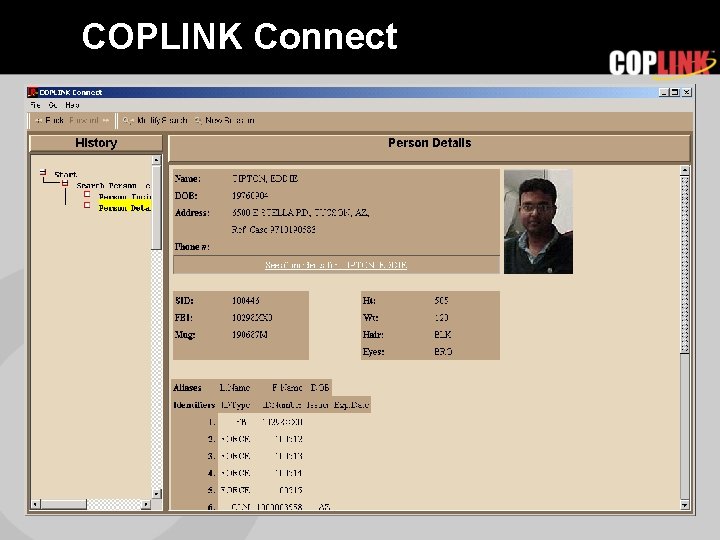Click the Hair value BLK
The width and height of the screenshot is (720, 540).
pos(443,335)
